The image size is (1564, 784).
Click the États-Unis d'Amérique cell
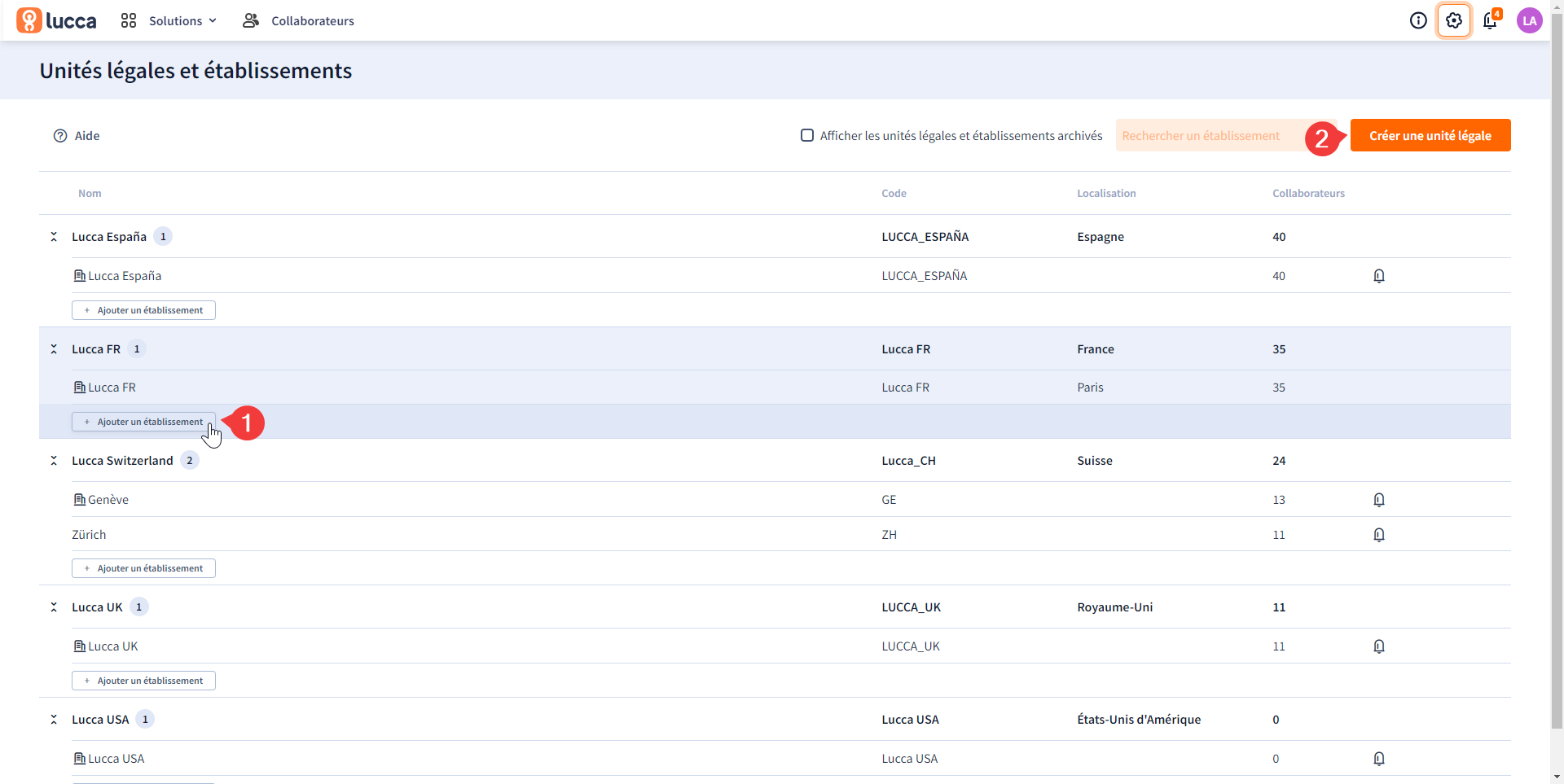coord(1139,720)
